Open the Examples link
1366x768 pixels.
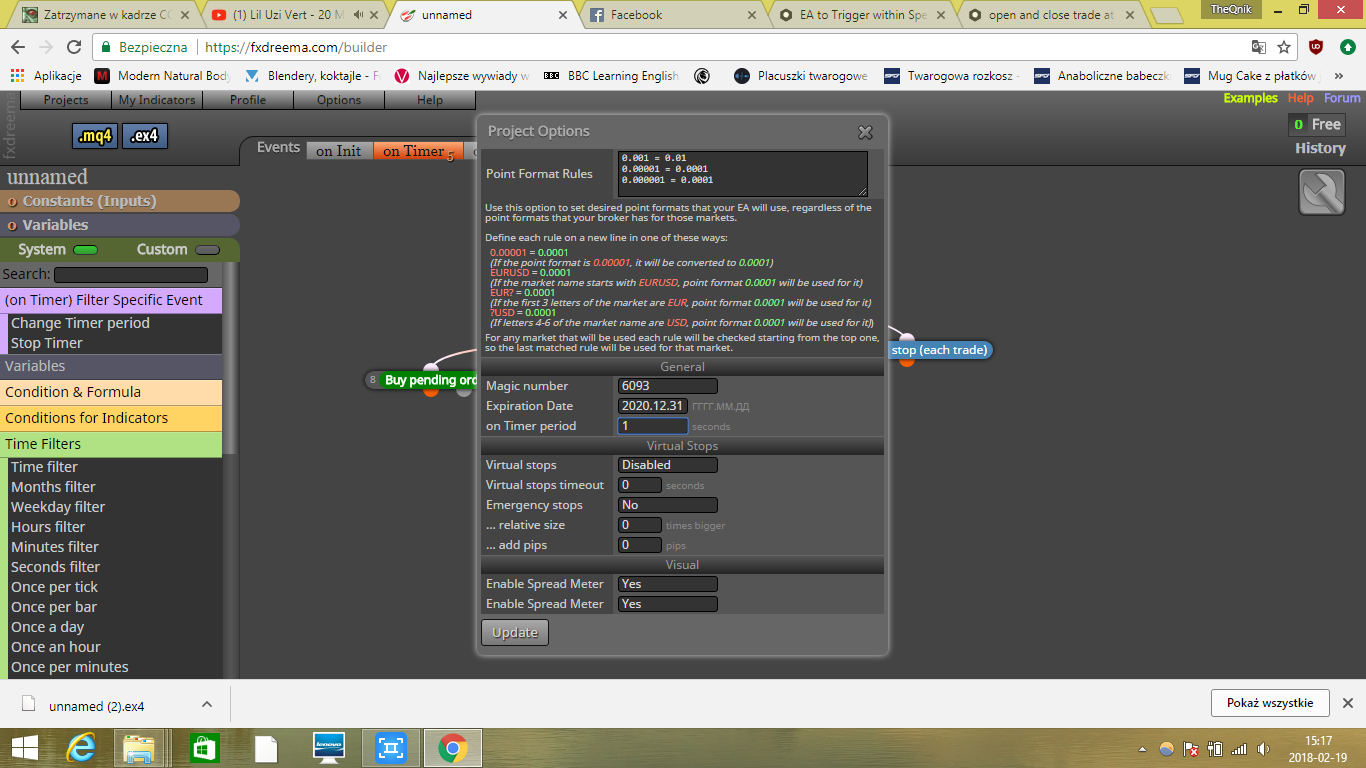tap(1250, 98)
